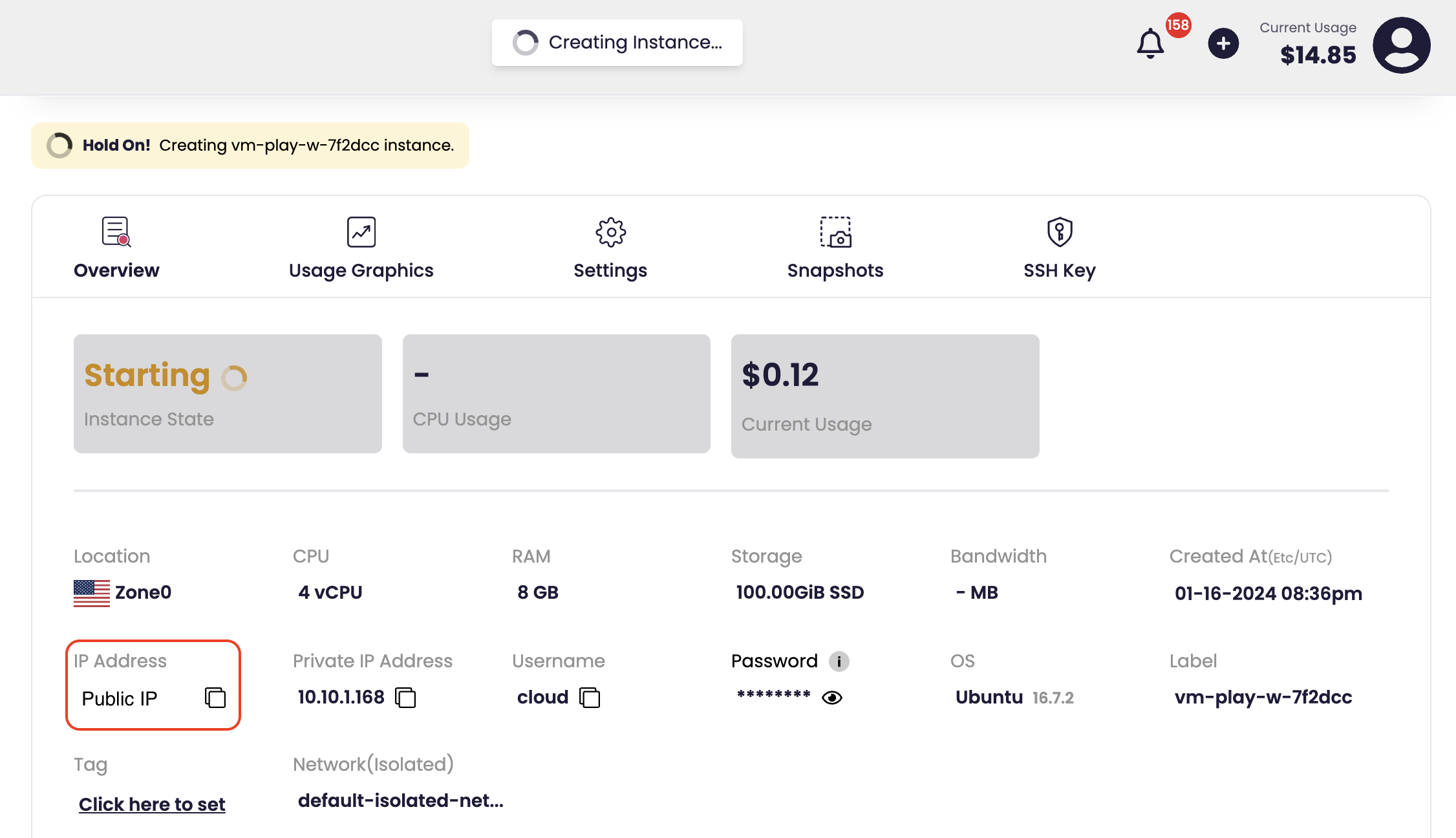Open the notifications bell
Viewport: 1456px width, 838px height.
(x=1150, y=43)
